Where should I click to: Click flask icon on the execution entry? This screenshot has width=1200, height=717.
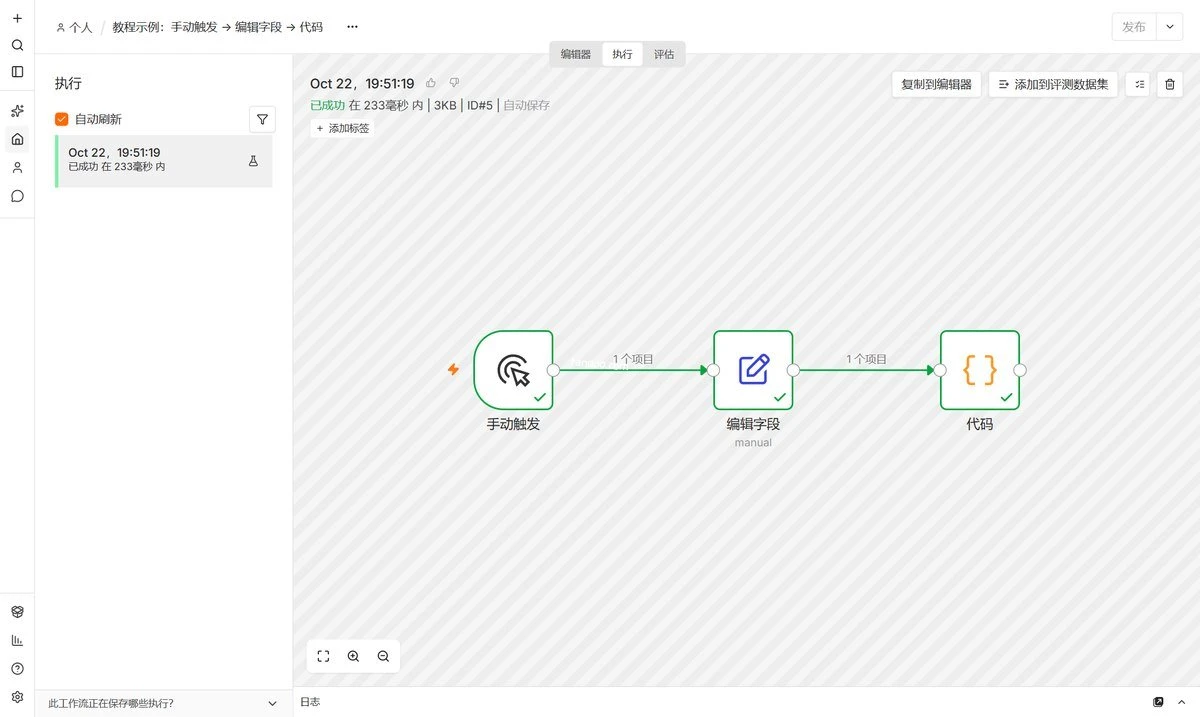point(253,161)
